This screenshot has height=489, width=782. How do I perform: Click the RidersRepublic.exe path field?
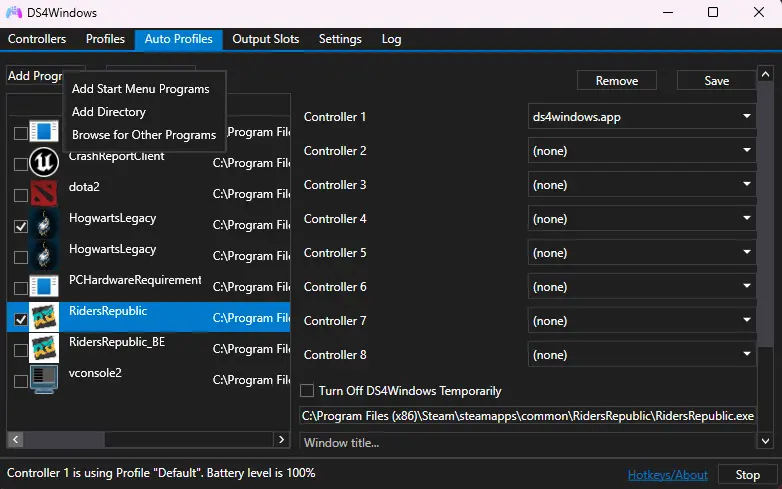coord(528,416)
